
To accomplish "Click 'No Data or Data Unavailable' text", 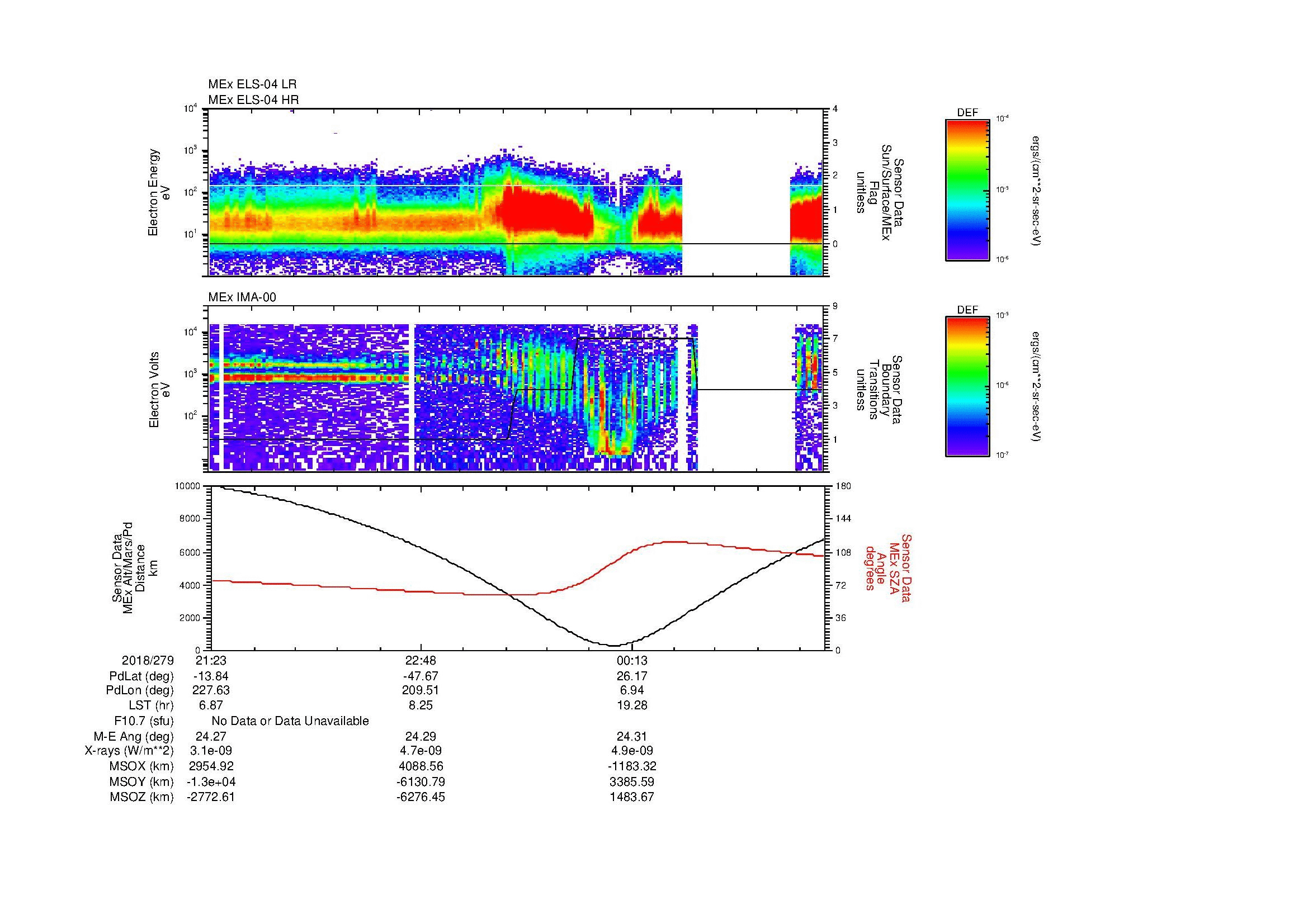I will pos(290,721).
